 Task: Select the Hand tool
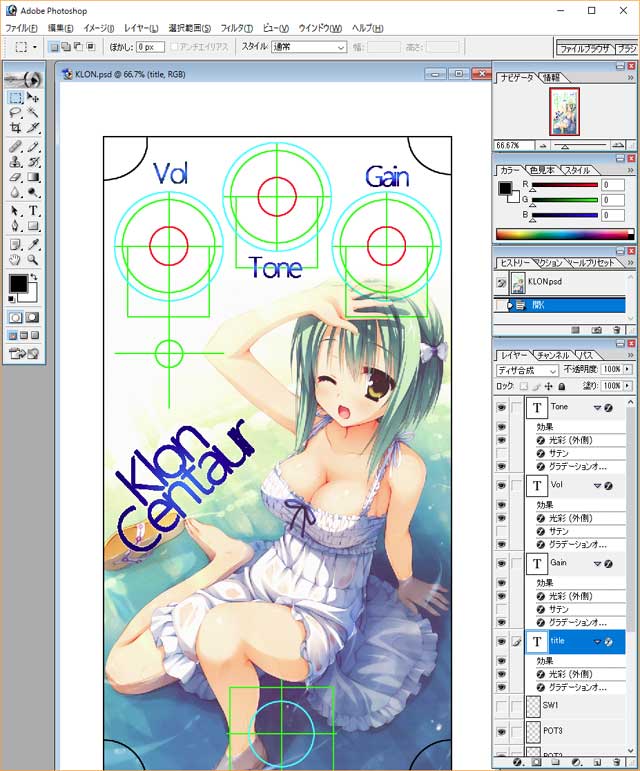(16, 260)
